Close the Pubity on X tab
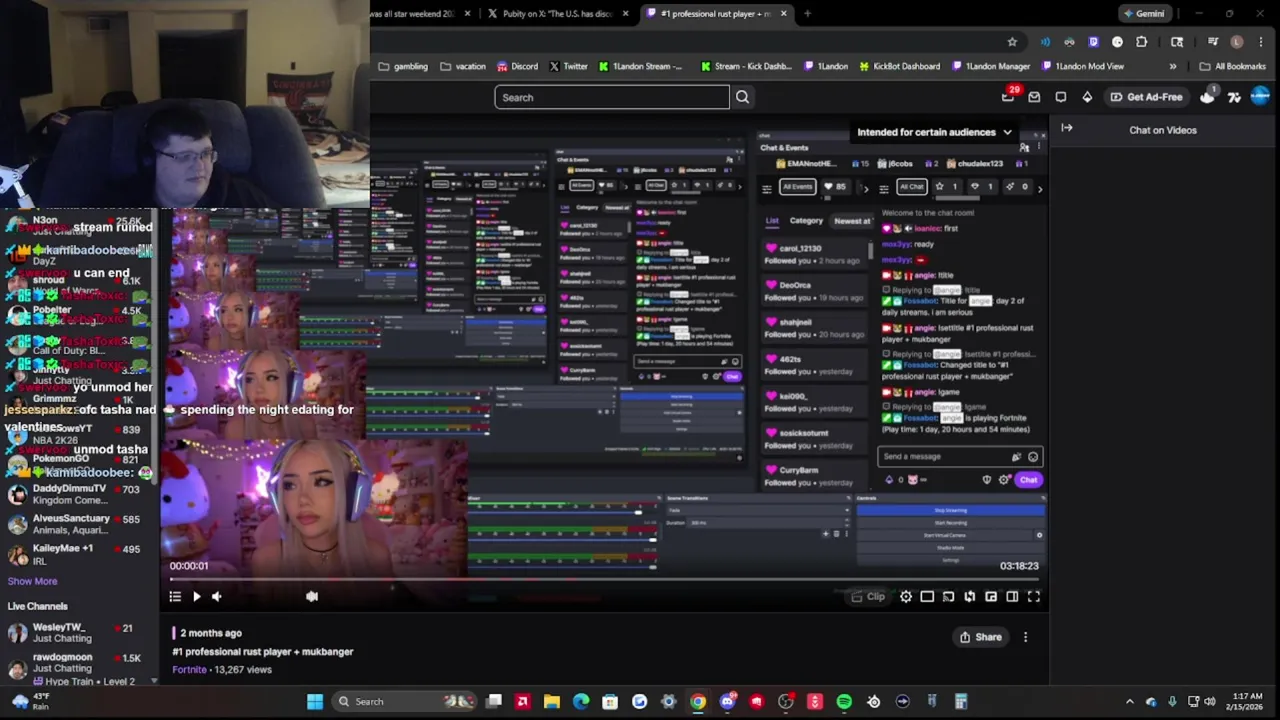The image size is (1280, 720). tap(626, 14)
